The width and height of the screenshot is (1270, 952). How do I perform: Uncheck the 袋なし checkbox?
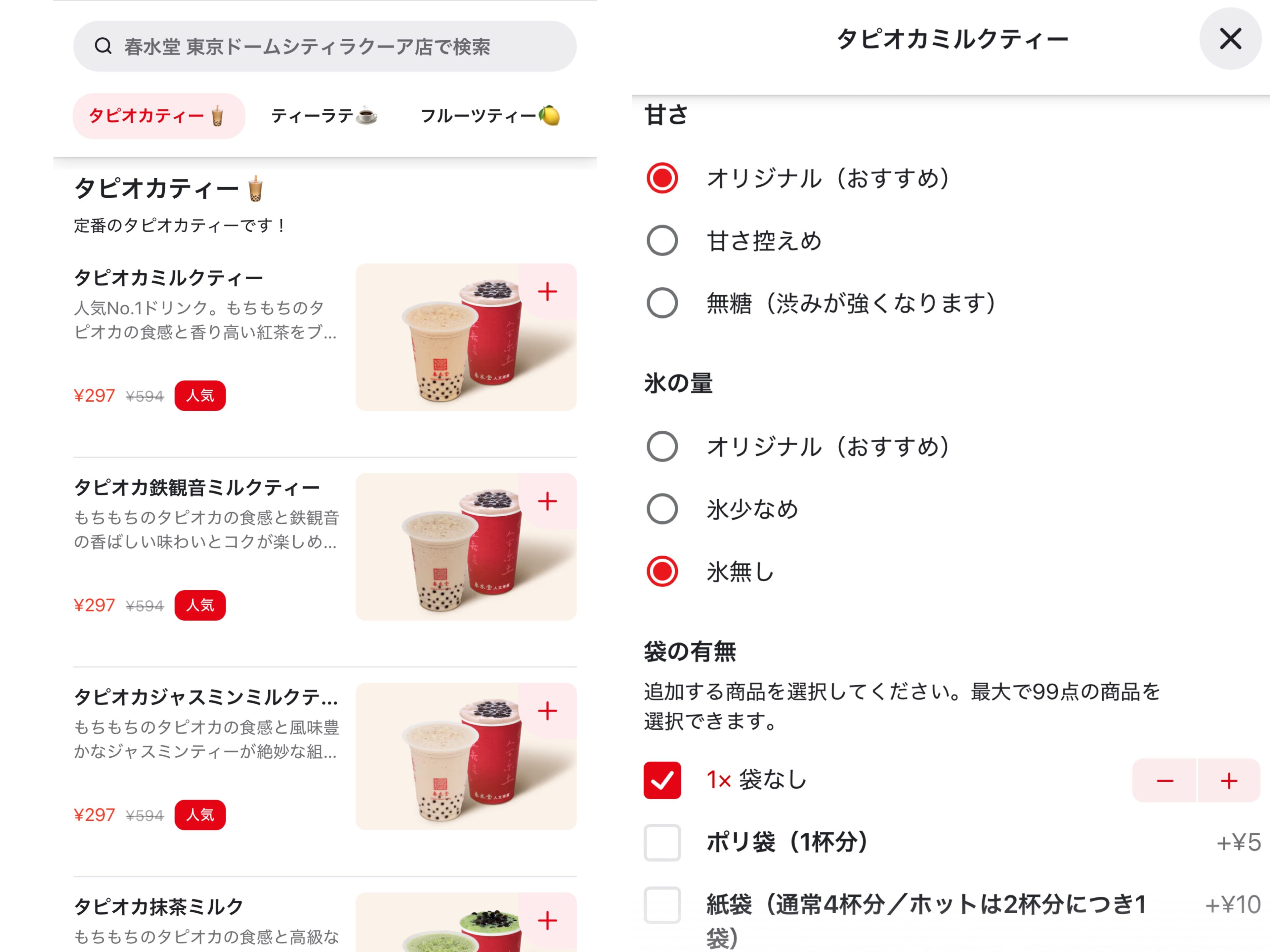(662, 780)
